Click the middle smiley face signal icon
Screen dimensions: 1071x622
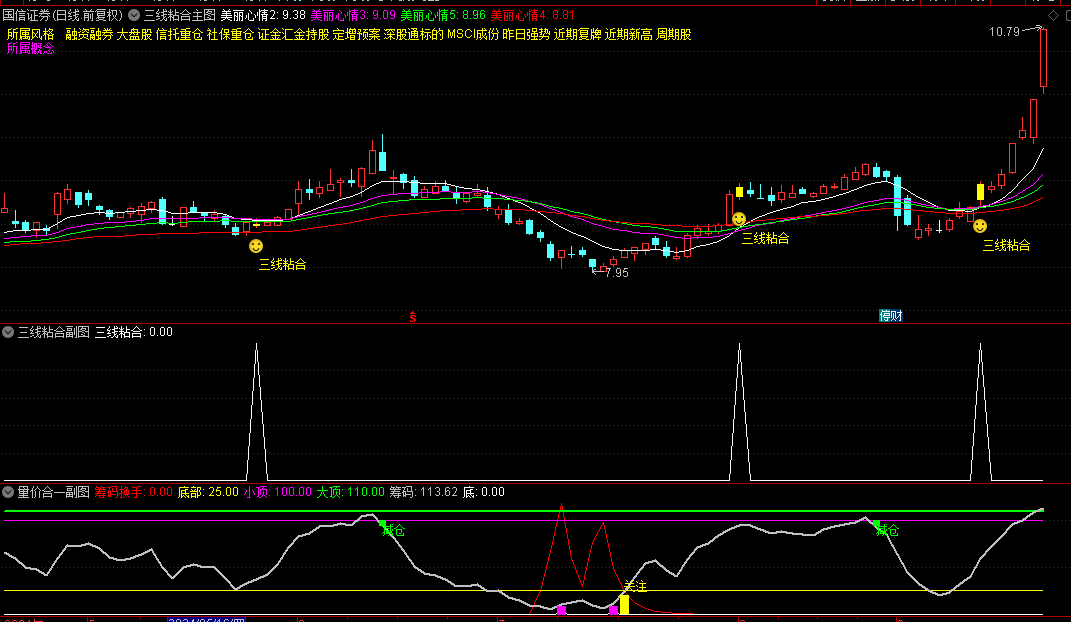[739, 219]
